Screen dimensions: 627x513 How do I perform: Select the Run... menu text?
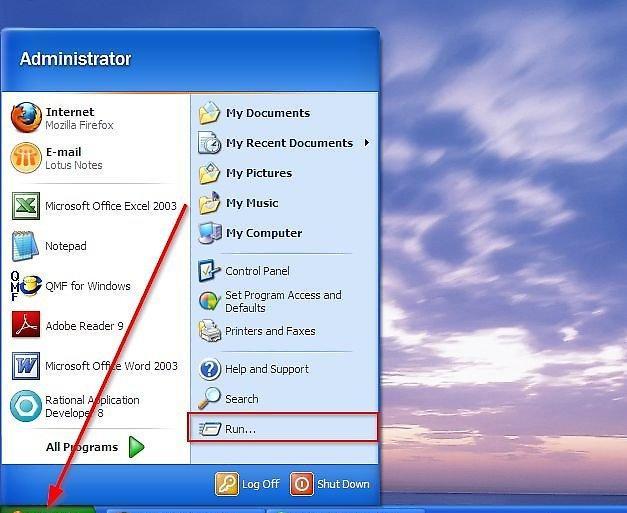click(240, 429)
